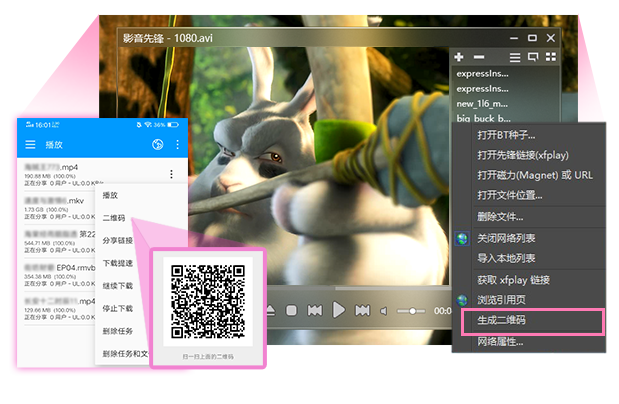The width and height of the screenshot is (619, 404).
Task: Tap 删除任务和文件 in the phone popup menu
Action: click(x=125, y=353)
